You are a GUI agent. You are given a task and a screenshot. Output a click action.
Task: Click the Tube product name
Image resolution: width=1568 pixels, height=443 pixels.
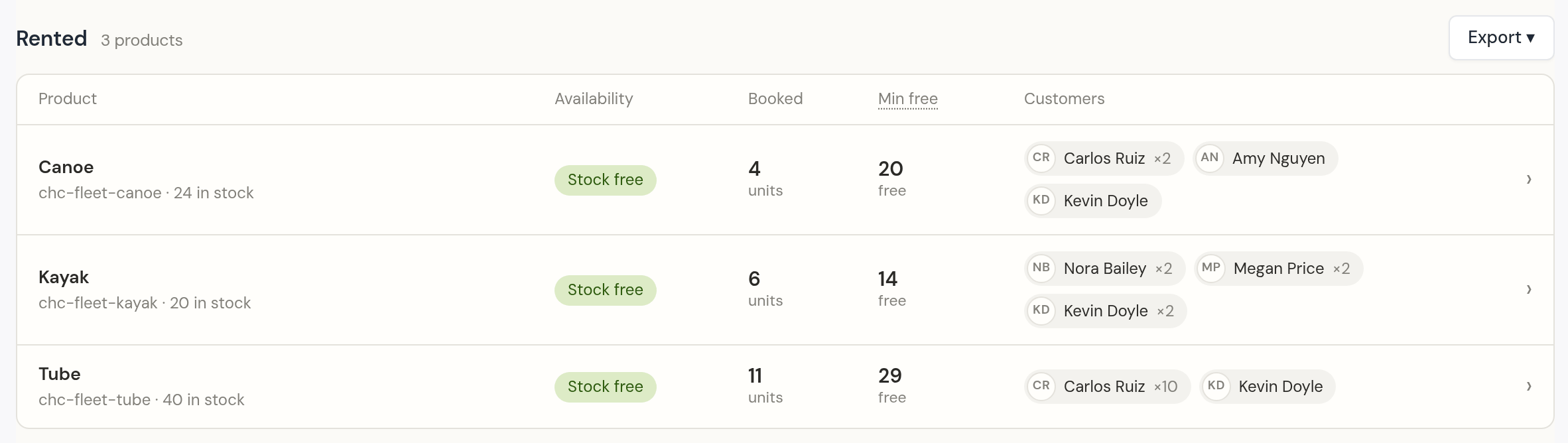pos(60,374)
